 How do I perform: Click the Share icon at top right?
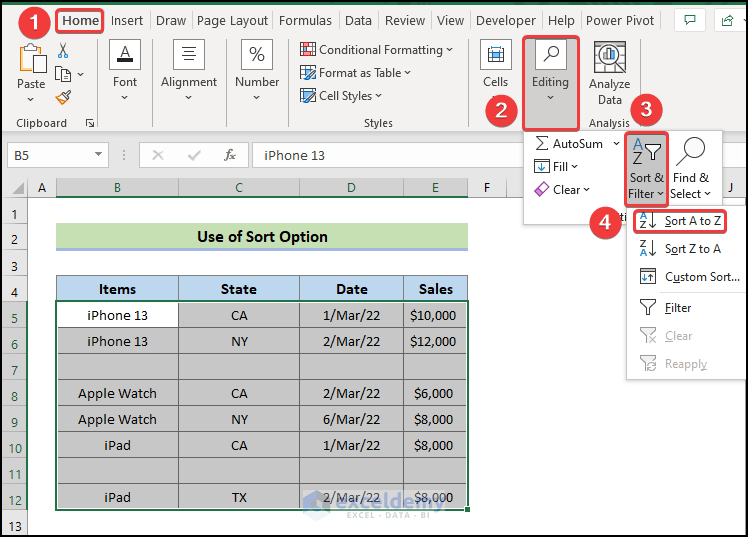[x=727, y=20]
